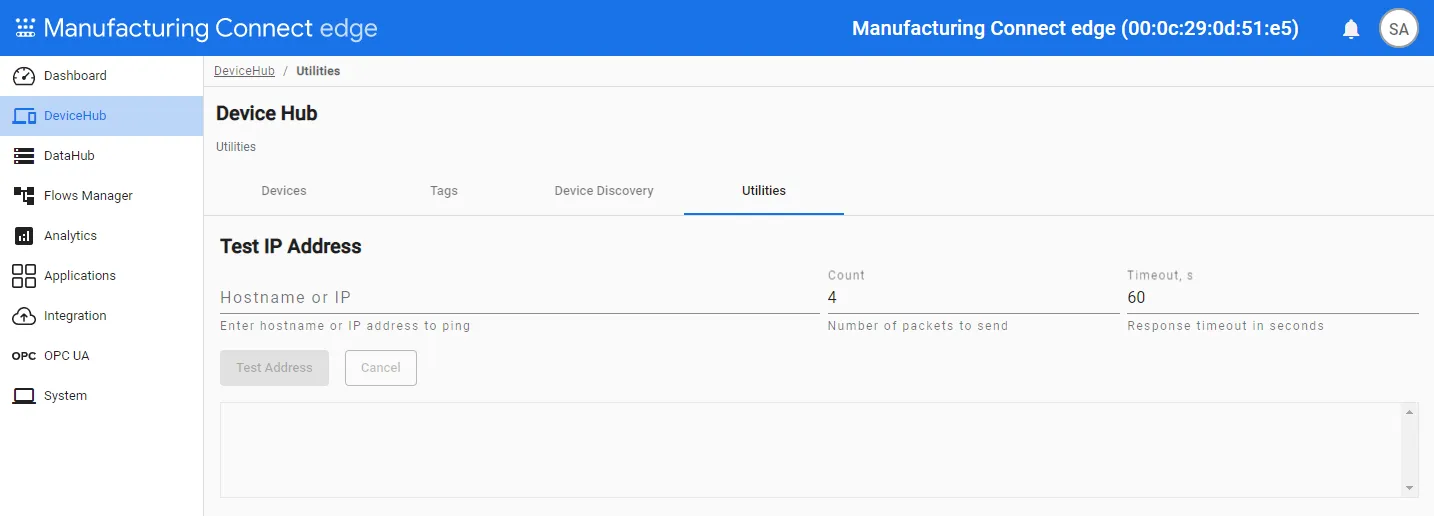Click the output box scrollbar down arrow
The width and height of the screenshot is (1434, 516).
click(1410, 488)
